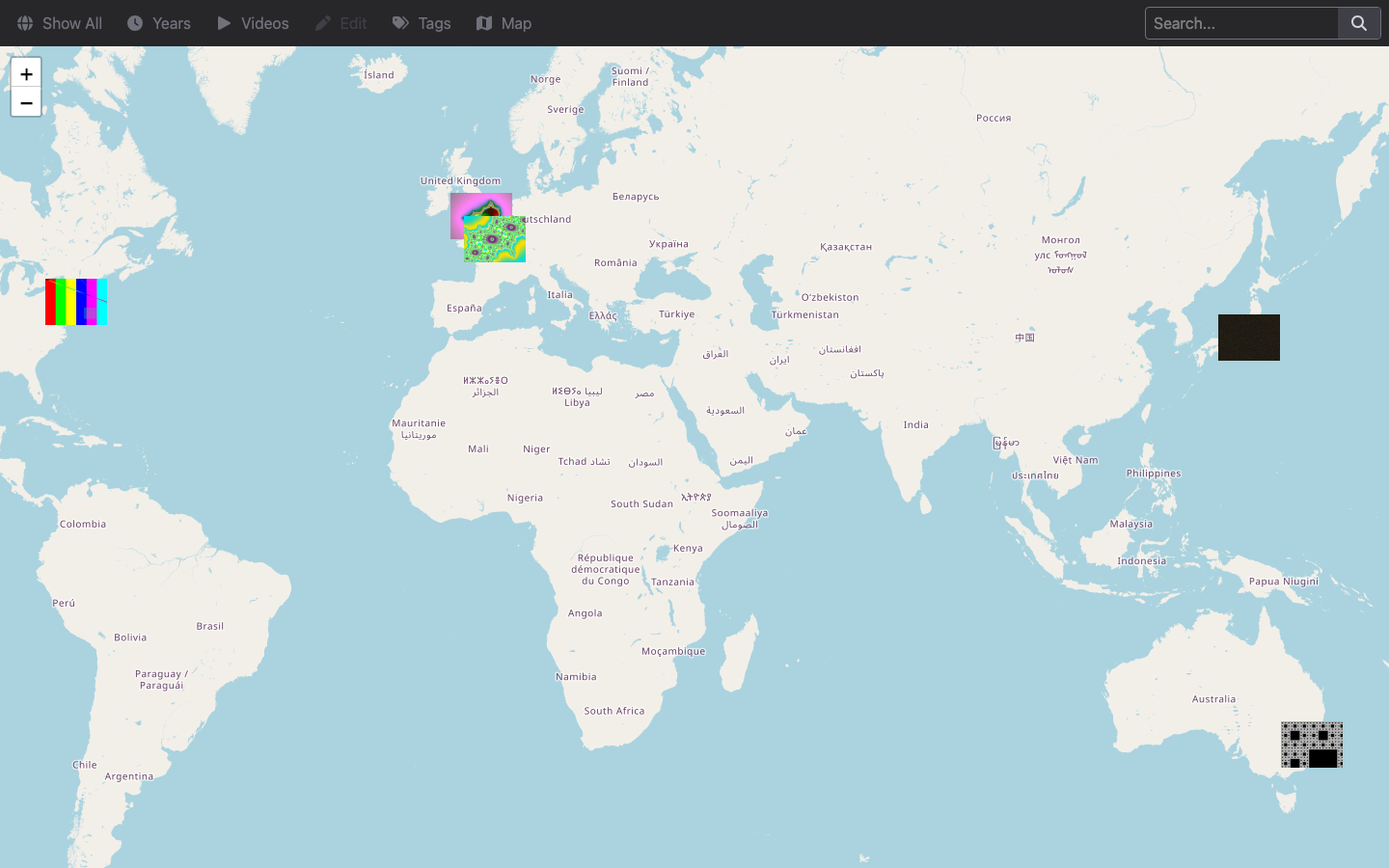Click the globe icon beside Show All
The height and width of the screenshot is (868, 1389).
pyautogui.click(x=25, y=23)
